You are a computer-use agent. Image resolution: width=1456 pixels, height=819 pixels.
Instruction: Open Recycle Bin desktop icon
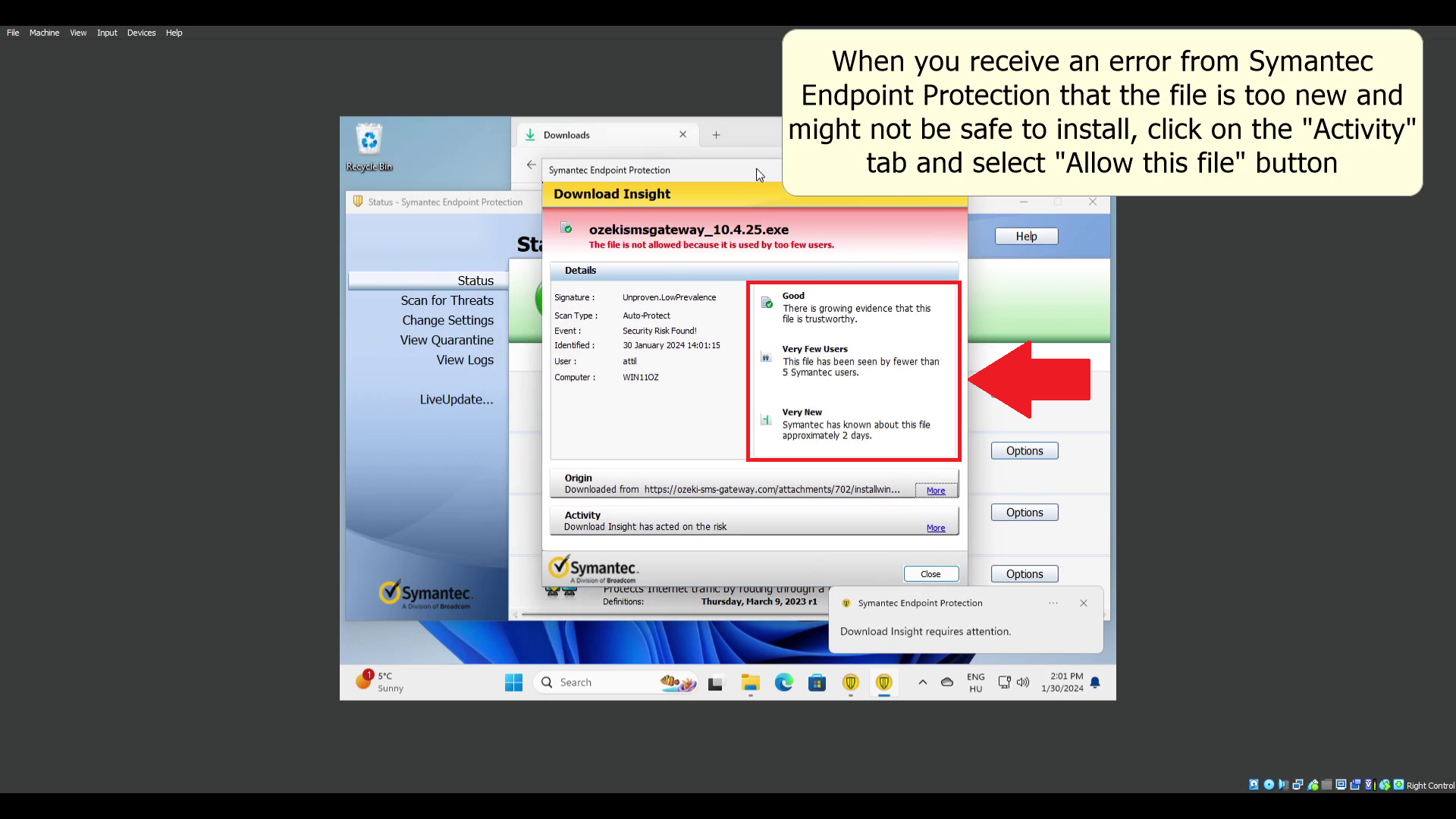tap(369, 147)
